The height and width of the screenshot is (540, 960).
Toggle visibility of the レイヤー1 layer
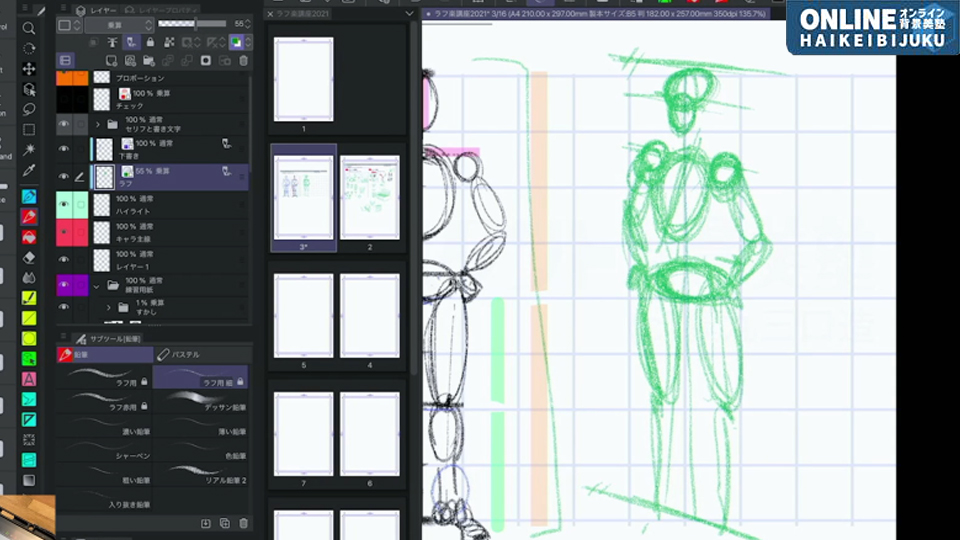point(64,260)
